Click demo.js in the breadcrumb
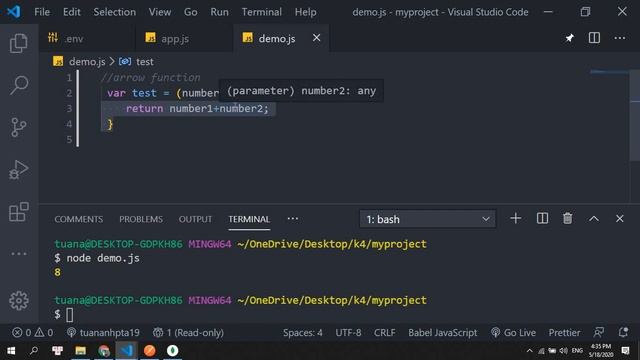Viewport: 640px width, 360px height. tap(87, 62)
